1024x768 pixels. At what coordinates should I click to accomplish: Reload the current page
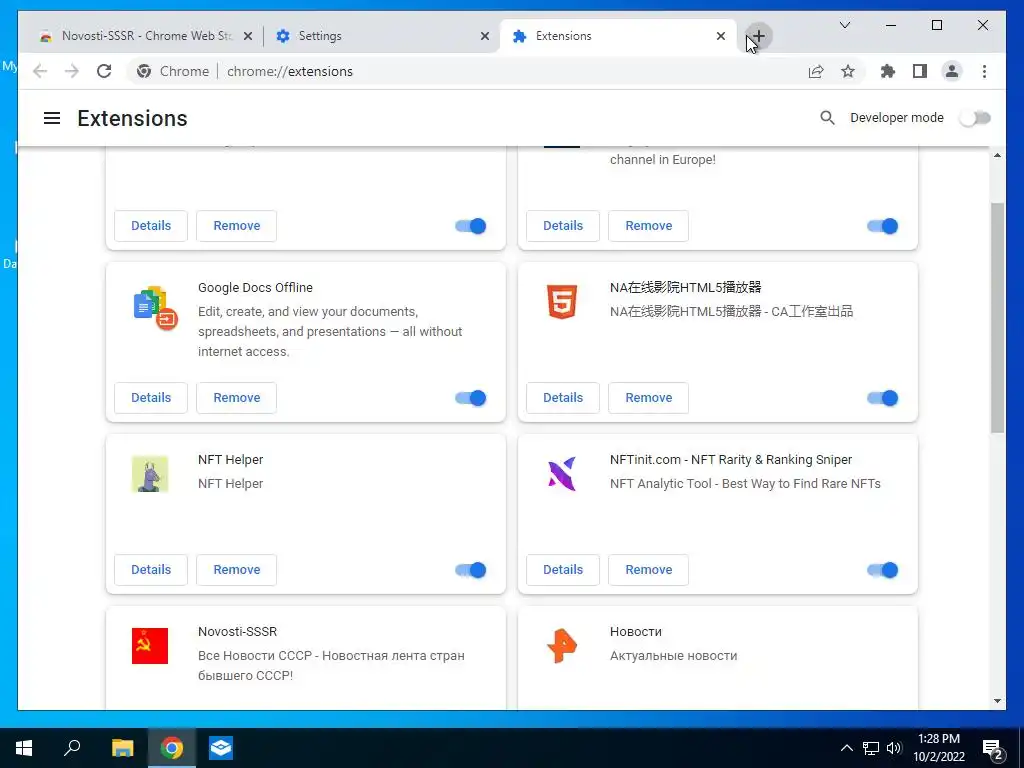click(104, 71)
